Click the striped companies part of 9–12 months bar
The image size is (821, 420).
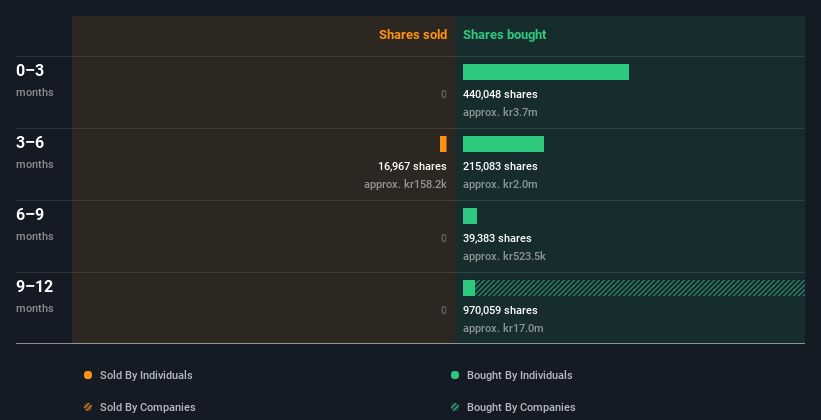[x=640, y=288]
